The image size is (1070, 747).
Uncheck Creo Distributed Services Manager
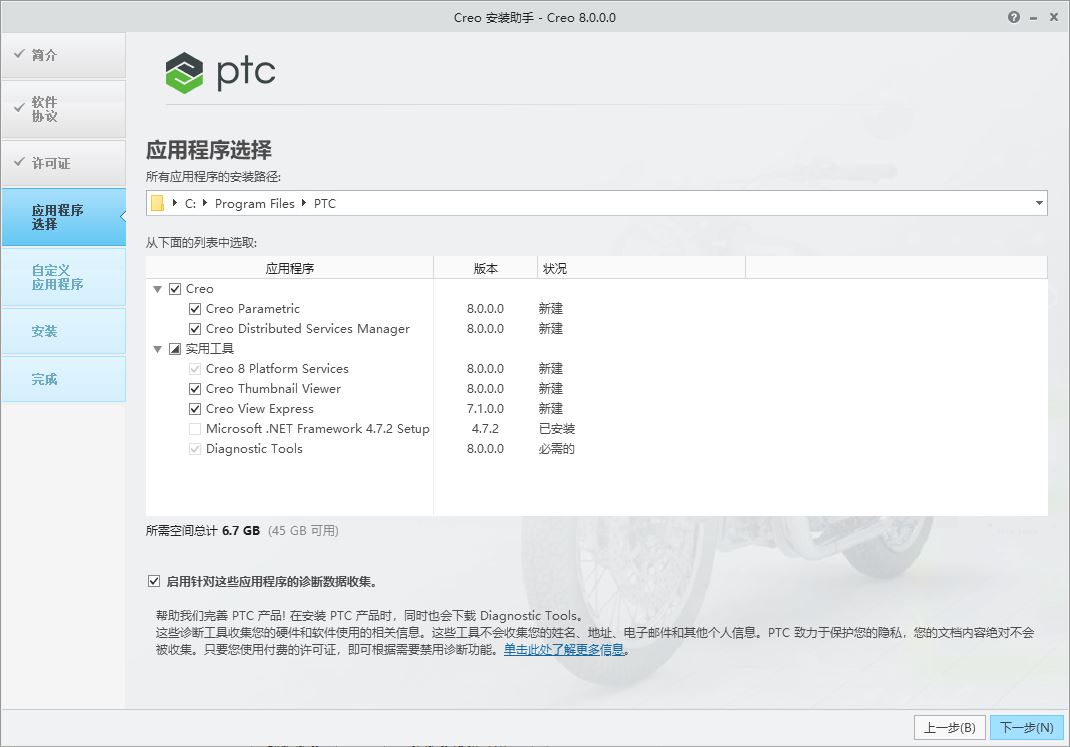(194, 329)
